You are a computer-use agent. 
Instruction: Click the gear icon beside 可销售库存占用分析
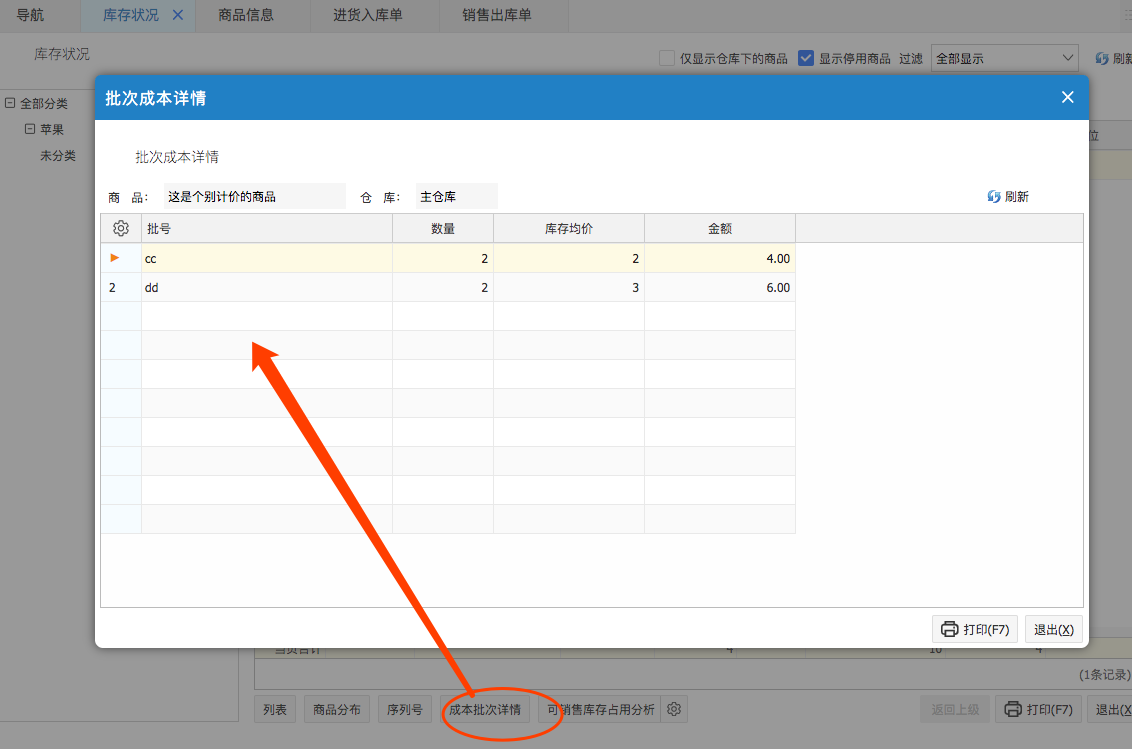click(x=674, y=709)
